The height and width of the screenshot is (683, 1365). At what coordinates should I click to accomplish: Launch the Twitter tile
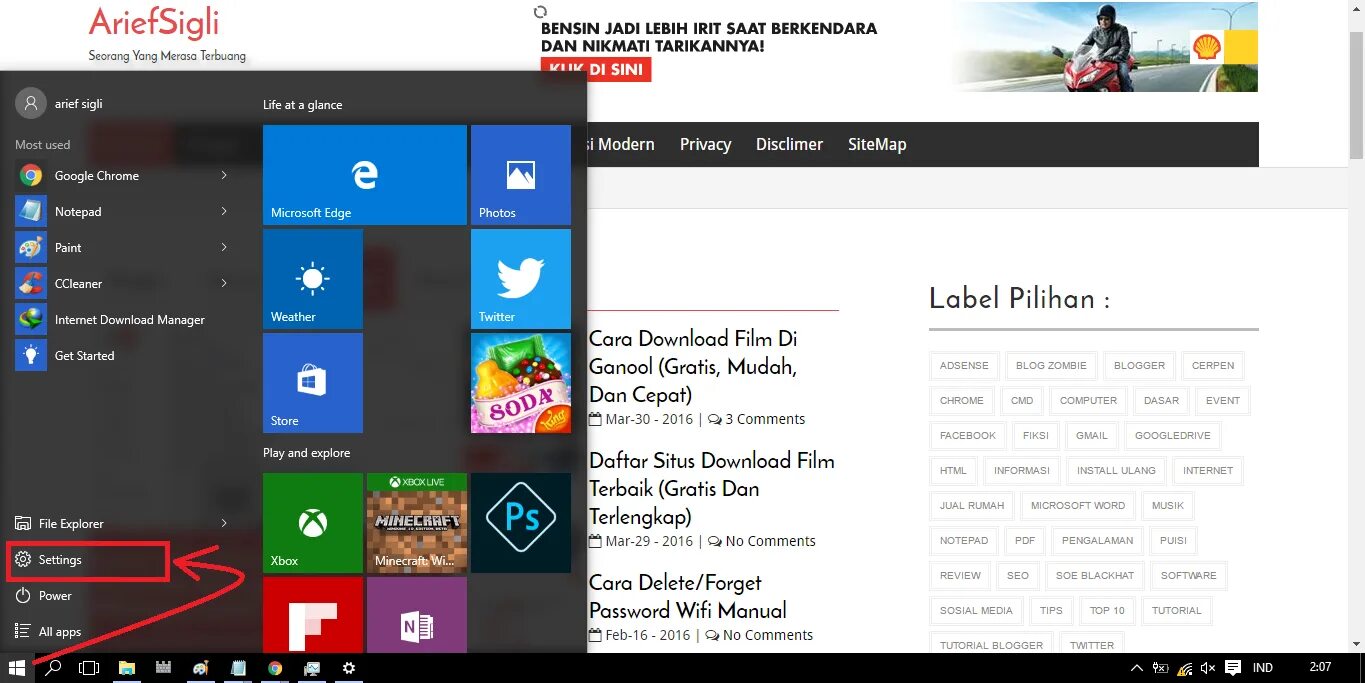(x=521, y=279)
